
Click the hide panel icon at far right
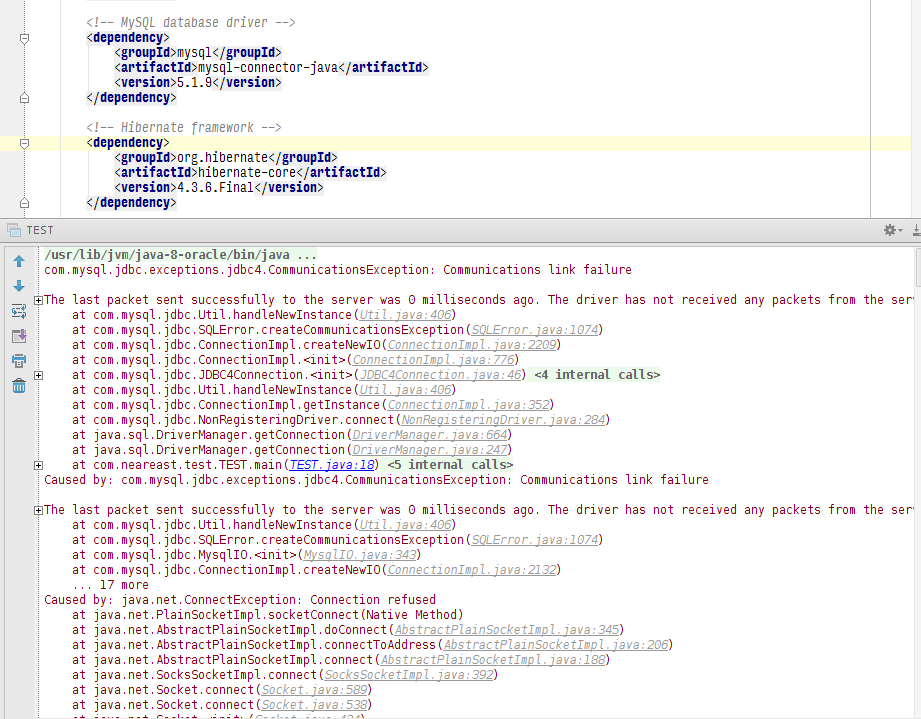(x=916, y=230)
